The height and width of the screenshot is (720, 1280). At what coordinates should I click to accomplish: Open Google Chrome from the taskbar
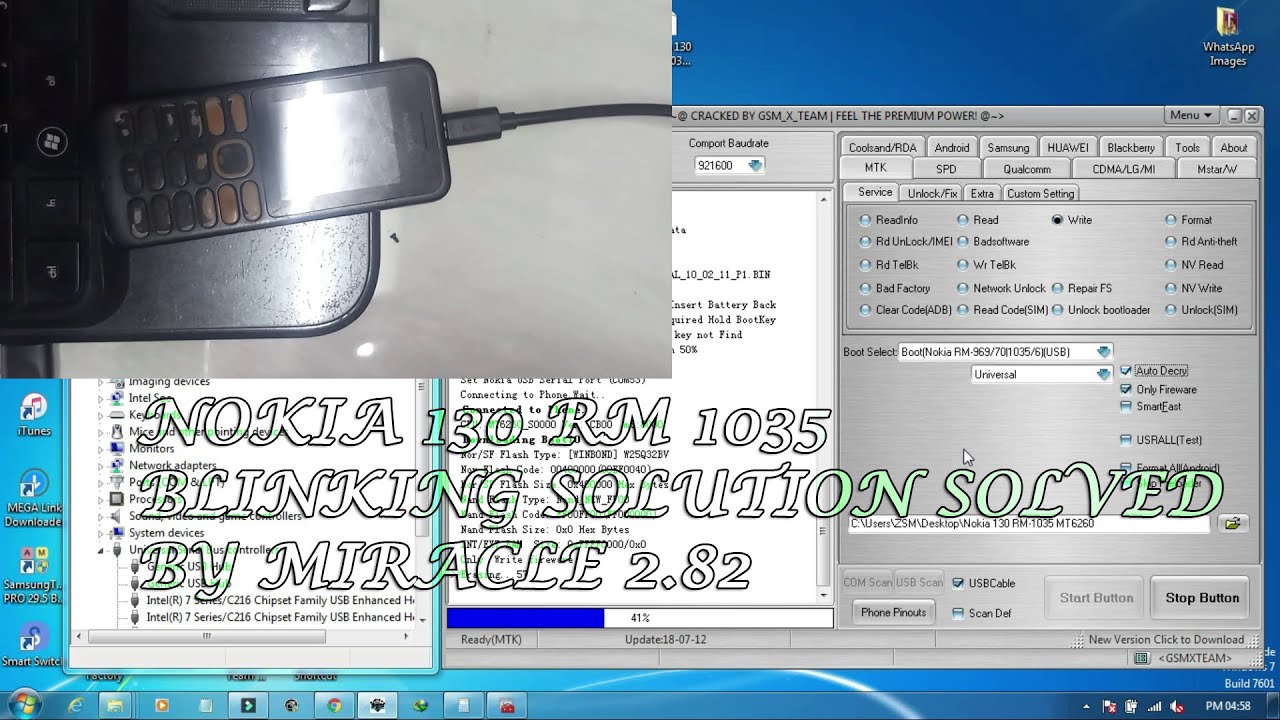333,706
